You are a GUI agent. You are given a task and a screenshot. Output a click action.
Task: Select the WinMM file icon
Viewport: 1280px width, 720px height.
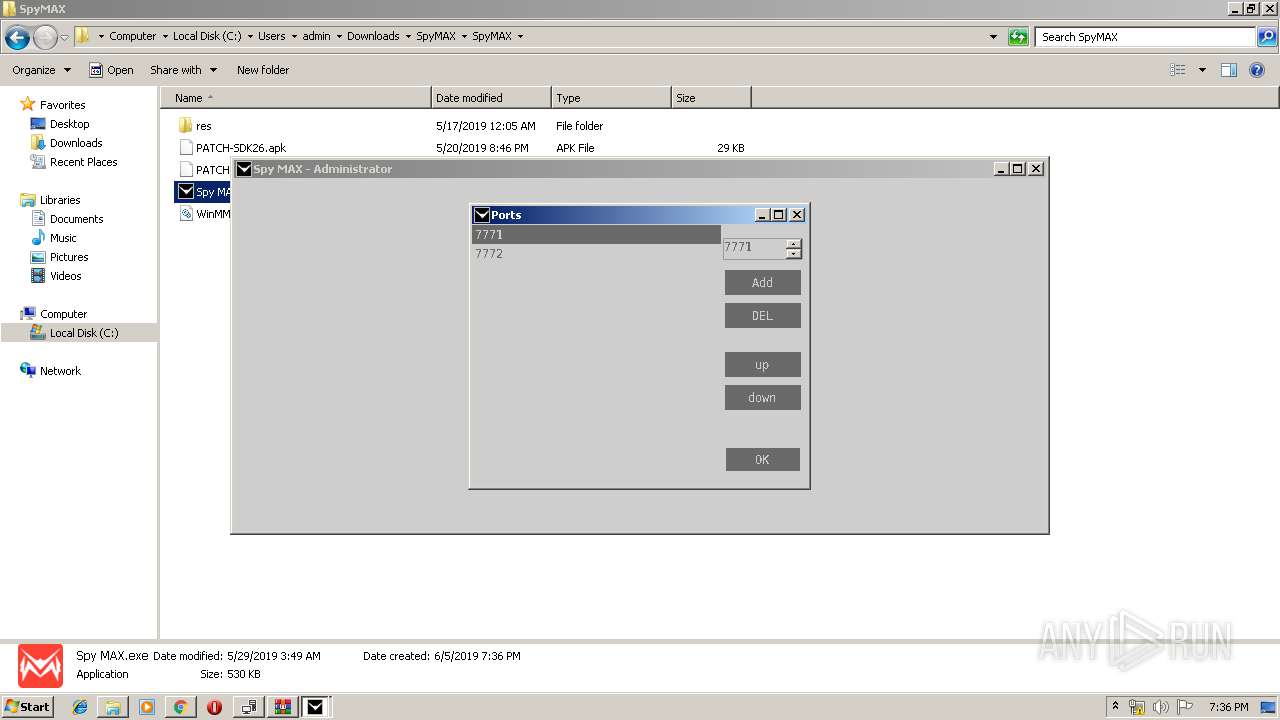186,214
